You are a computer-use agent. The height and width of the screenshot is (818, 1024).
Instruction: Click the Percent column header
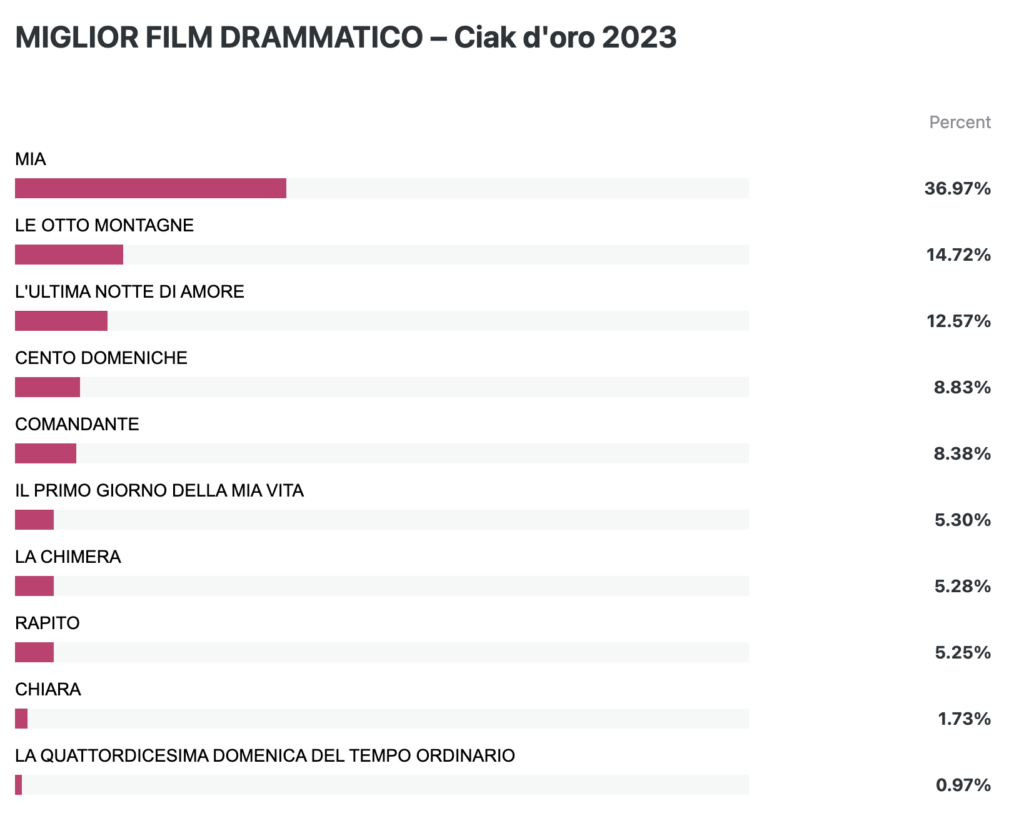pos(960,122)
